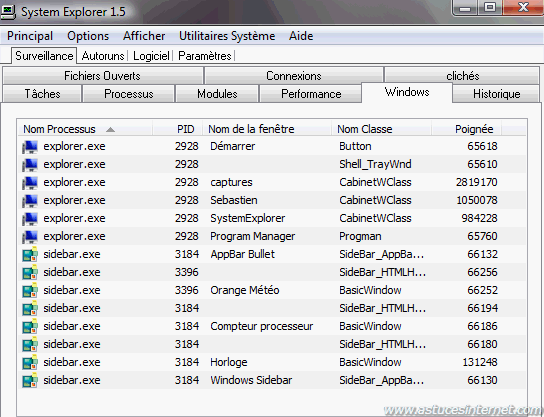
Task: Open the Options menu
Action: 88,36
